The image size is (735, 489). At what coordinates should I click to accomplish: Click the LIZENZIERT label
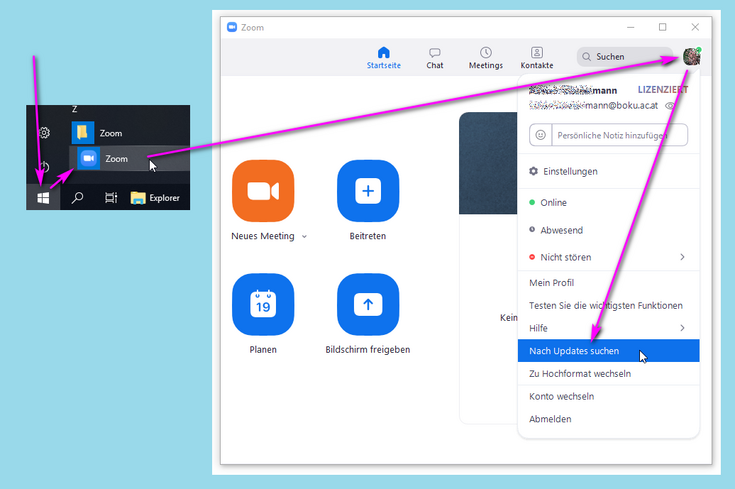663,90
